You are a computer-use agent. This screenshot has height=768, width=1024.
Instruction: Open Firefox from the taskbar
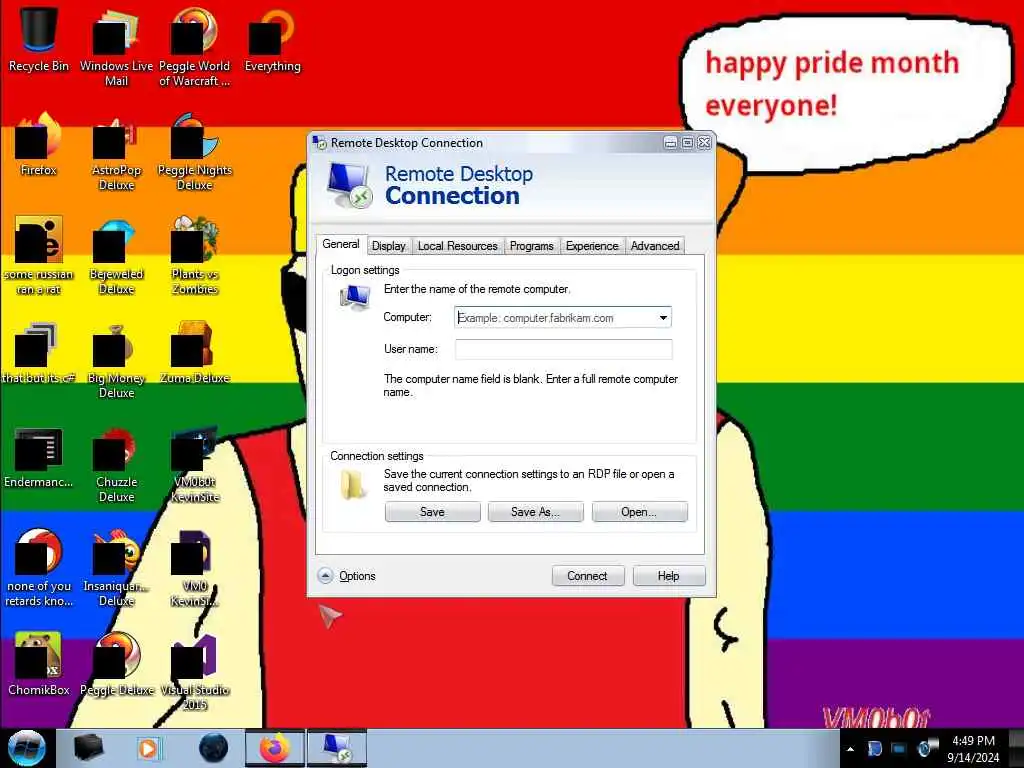point(274,748)
